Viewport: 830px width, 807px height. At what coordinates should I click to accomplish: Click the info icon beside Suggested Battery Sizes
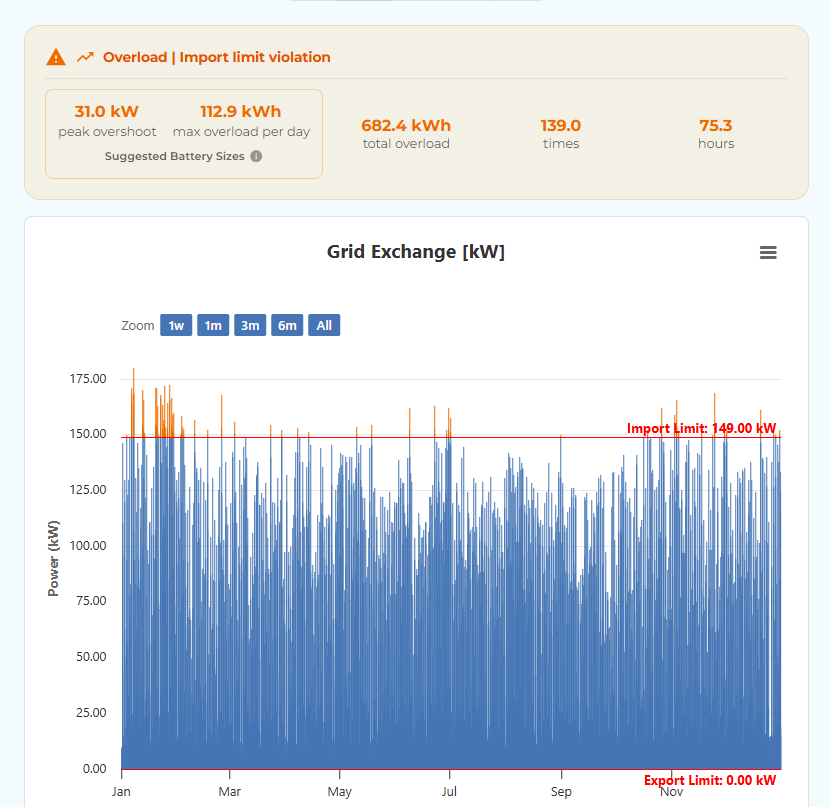[256, 156]
